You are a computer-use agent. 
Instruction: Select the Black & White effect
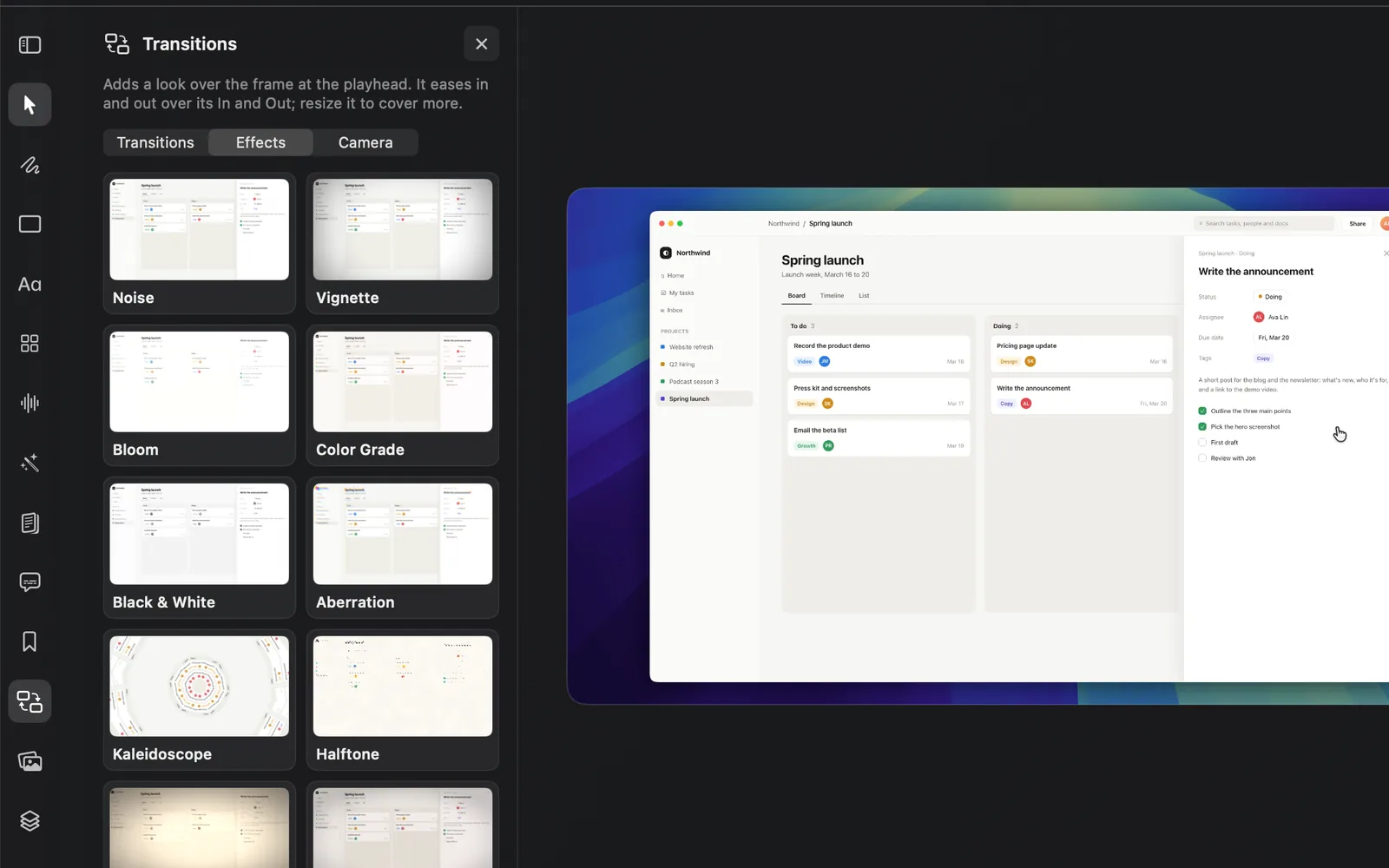[x=200, y=548]
